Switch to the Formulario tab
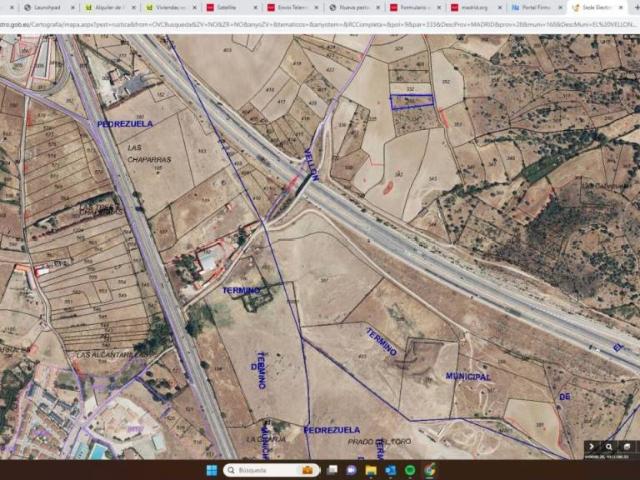The height and width of the screenshot is (480, 640). pos(415,7)
